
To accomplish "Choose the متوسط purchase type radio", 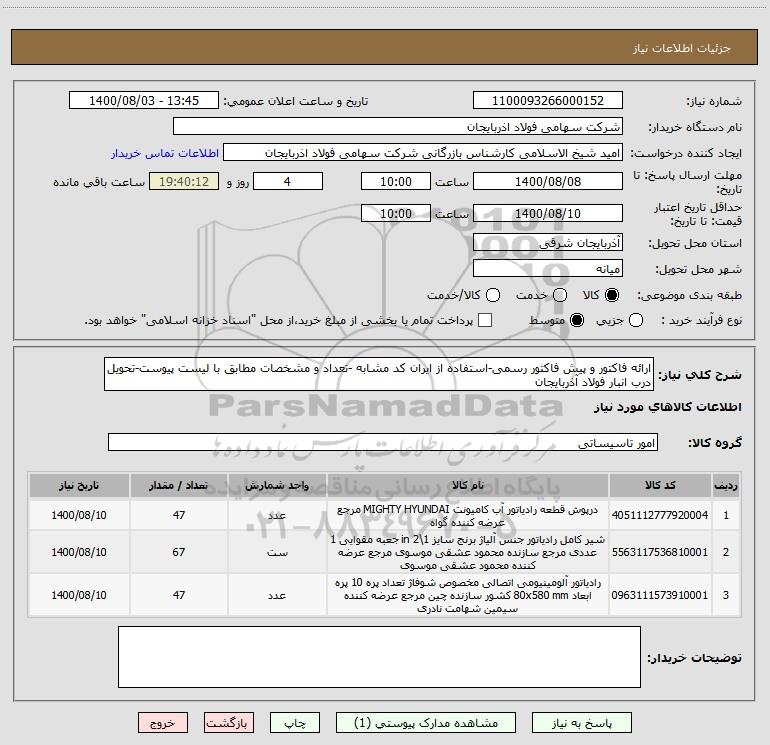I will pos(577,320).
